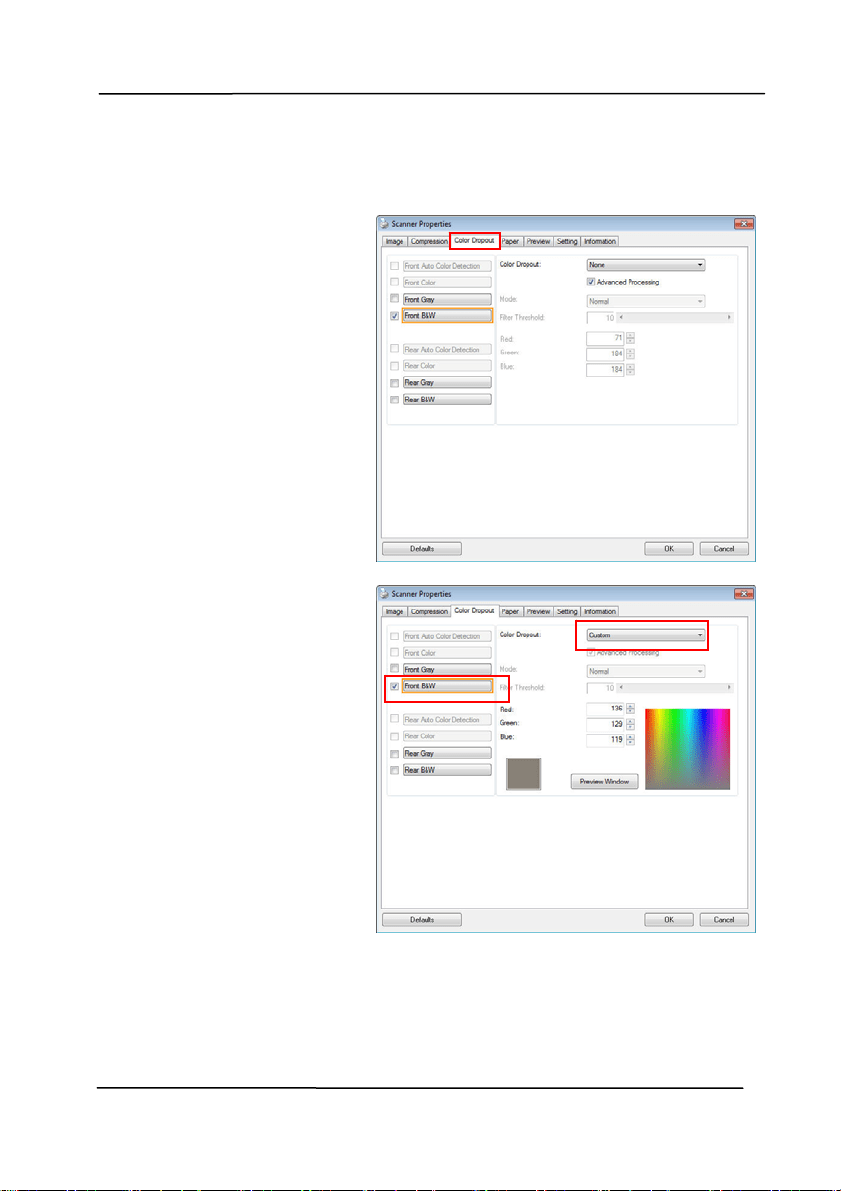Click Green stepper arrows in lower dialog
841x1191 pixels.
(631, 725)
